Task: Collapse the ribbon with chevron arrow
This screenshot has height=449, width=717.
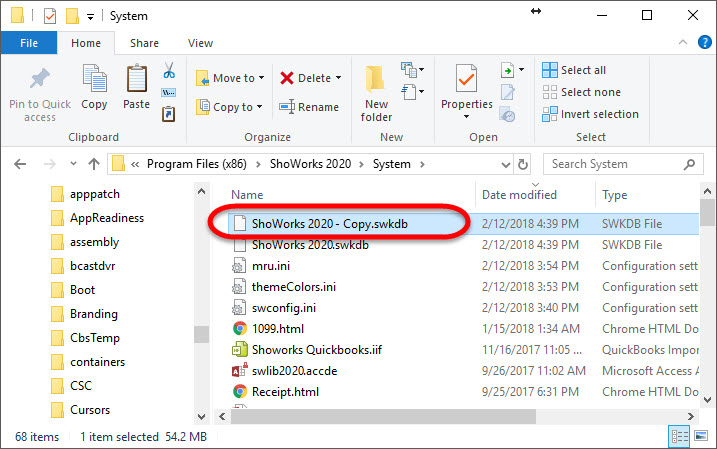Action: [x=683, y=43]
